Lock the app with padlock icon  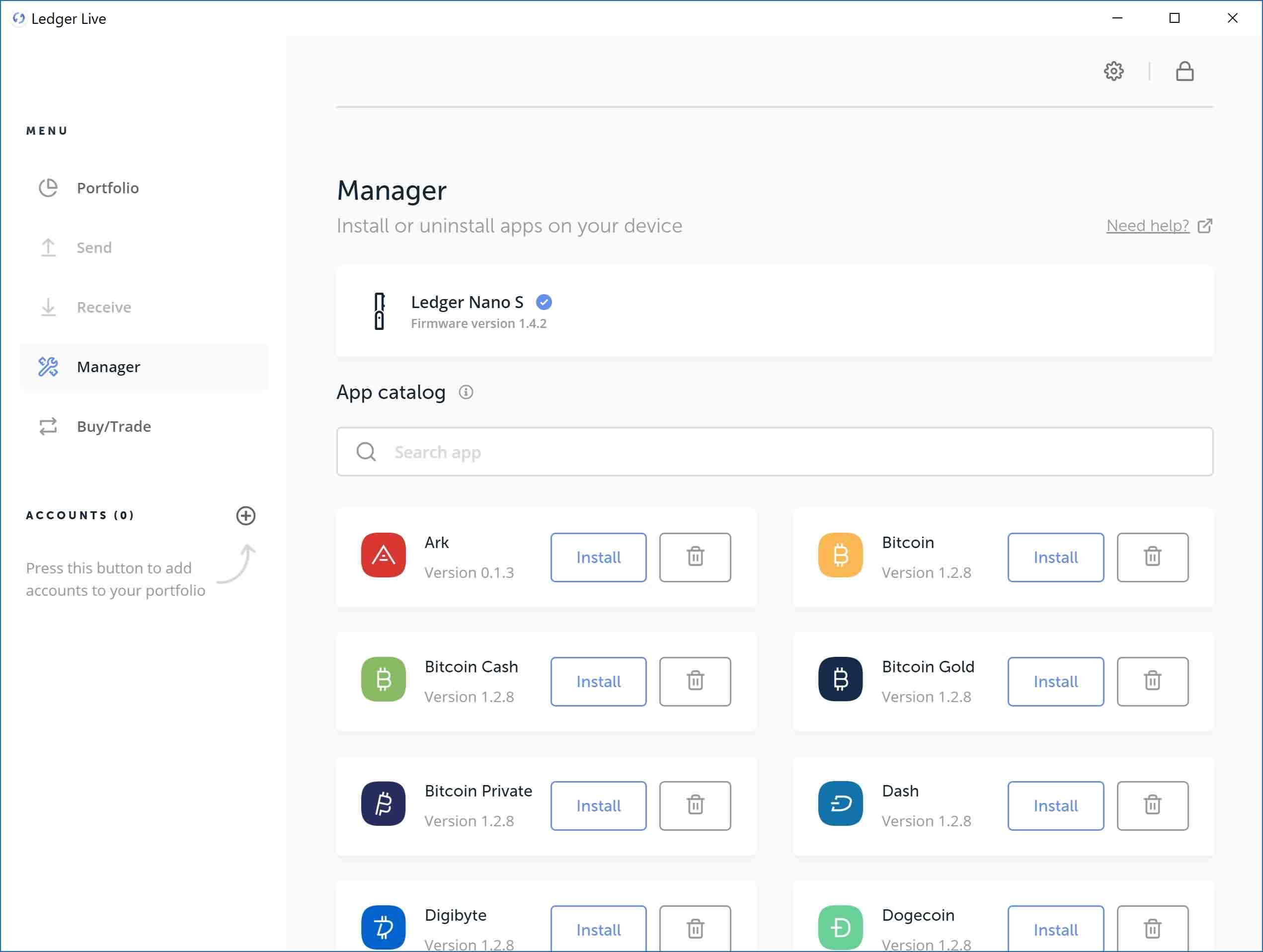click(1185, 72)
